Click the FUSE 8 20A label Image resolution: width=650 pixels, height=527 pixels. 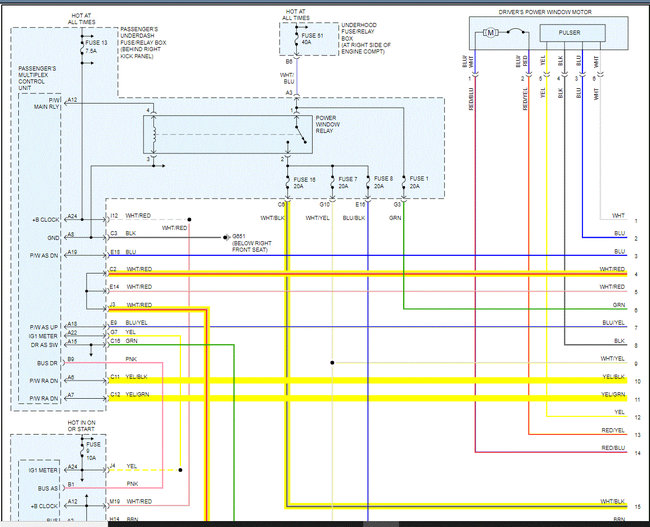pyautogui.click(x=383, y=182)
